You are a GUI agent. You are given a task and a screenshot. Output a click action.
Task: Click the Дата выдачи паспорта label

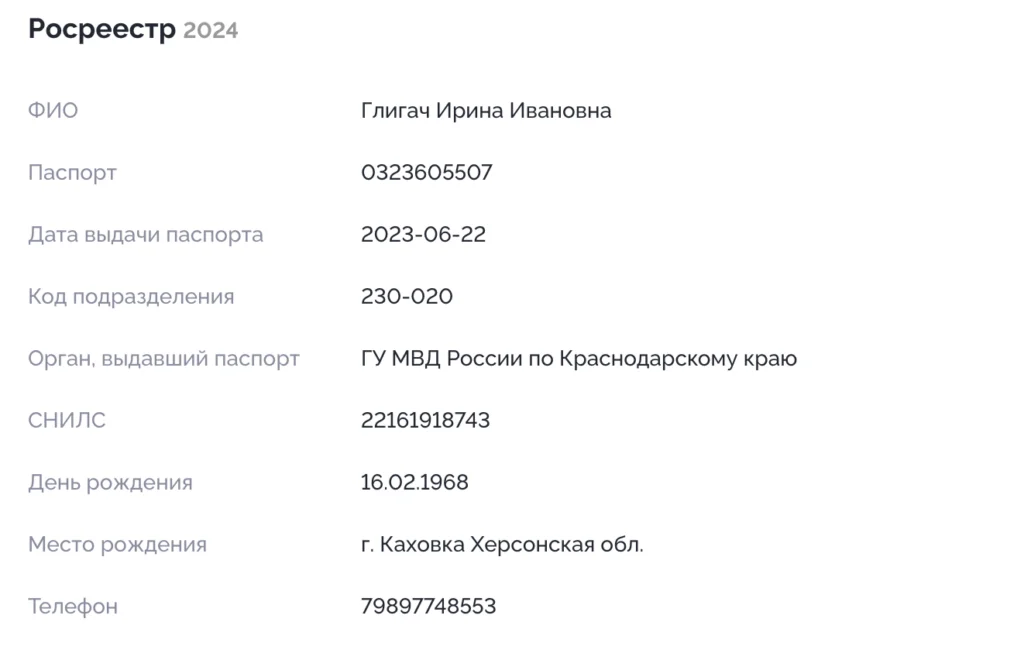tap(146, 235)
